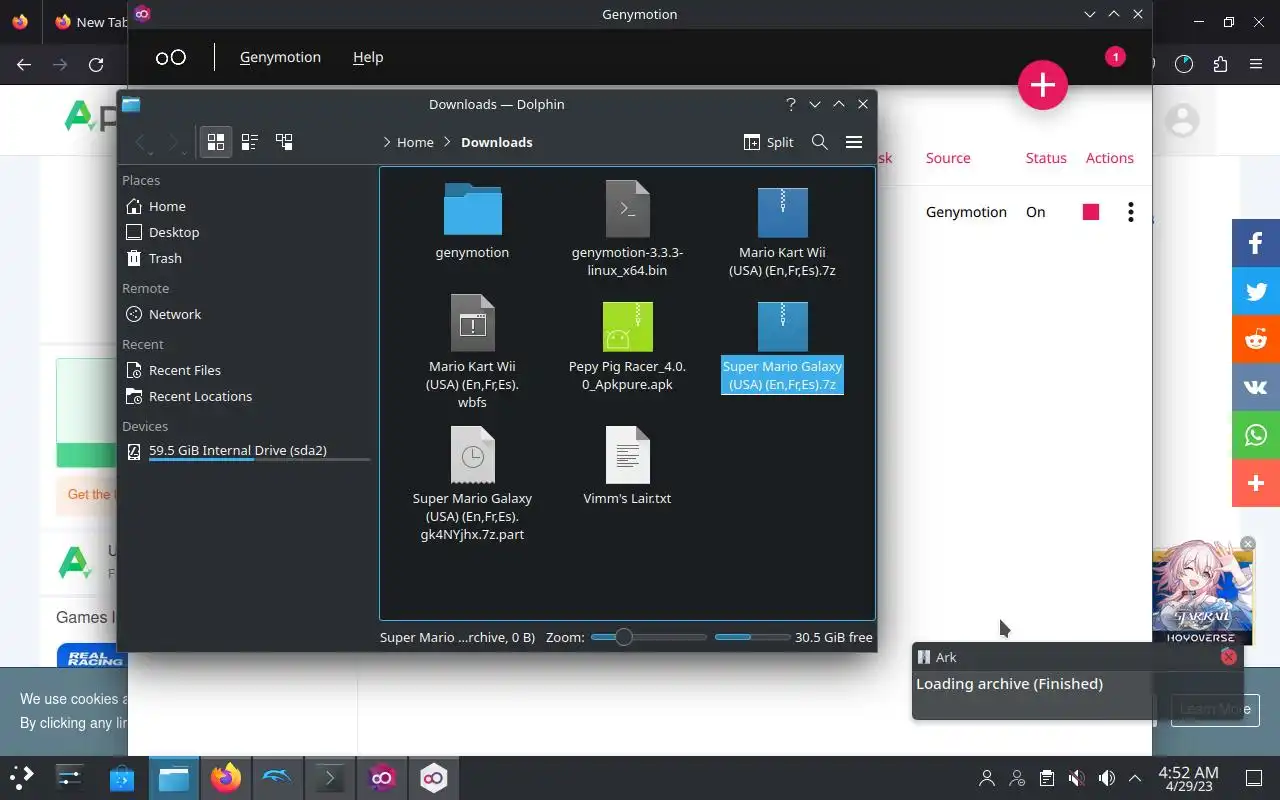Switch Dolphin to Icons view mode
The image size is (1280, 800).
(216, 142)
